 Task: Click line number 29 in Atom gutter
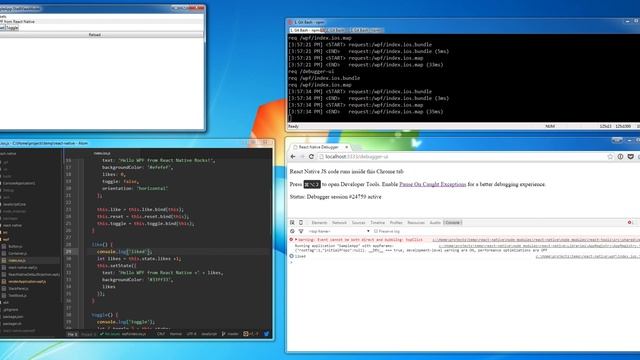[x=68, y=251]
